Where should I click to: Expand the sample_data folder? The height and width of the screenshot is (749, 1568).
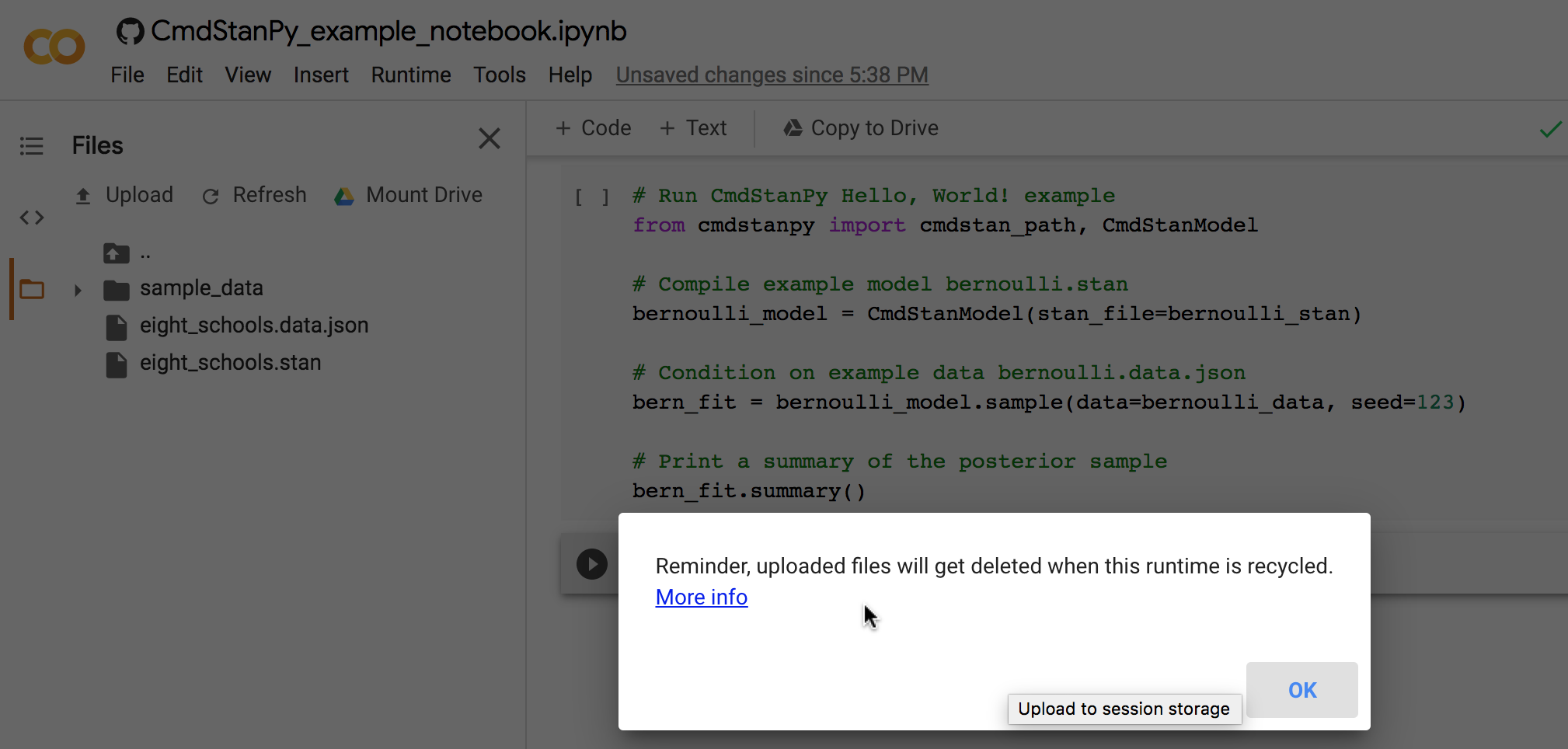[78, 290]
